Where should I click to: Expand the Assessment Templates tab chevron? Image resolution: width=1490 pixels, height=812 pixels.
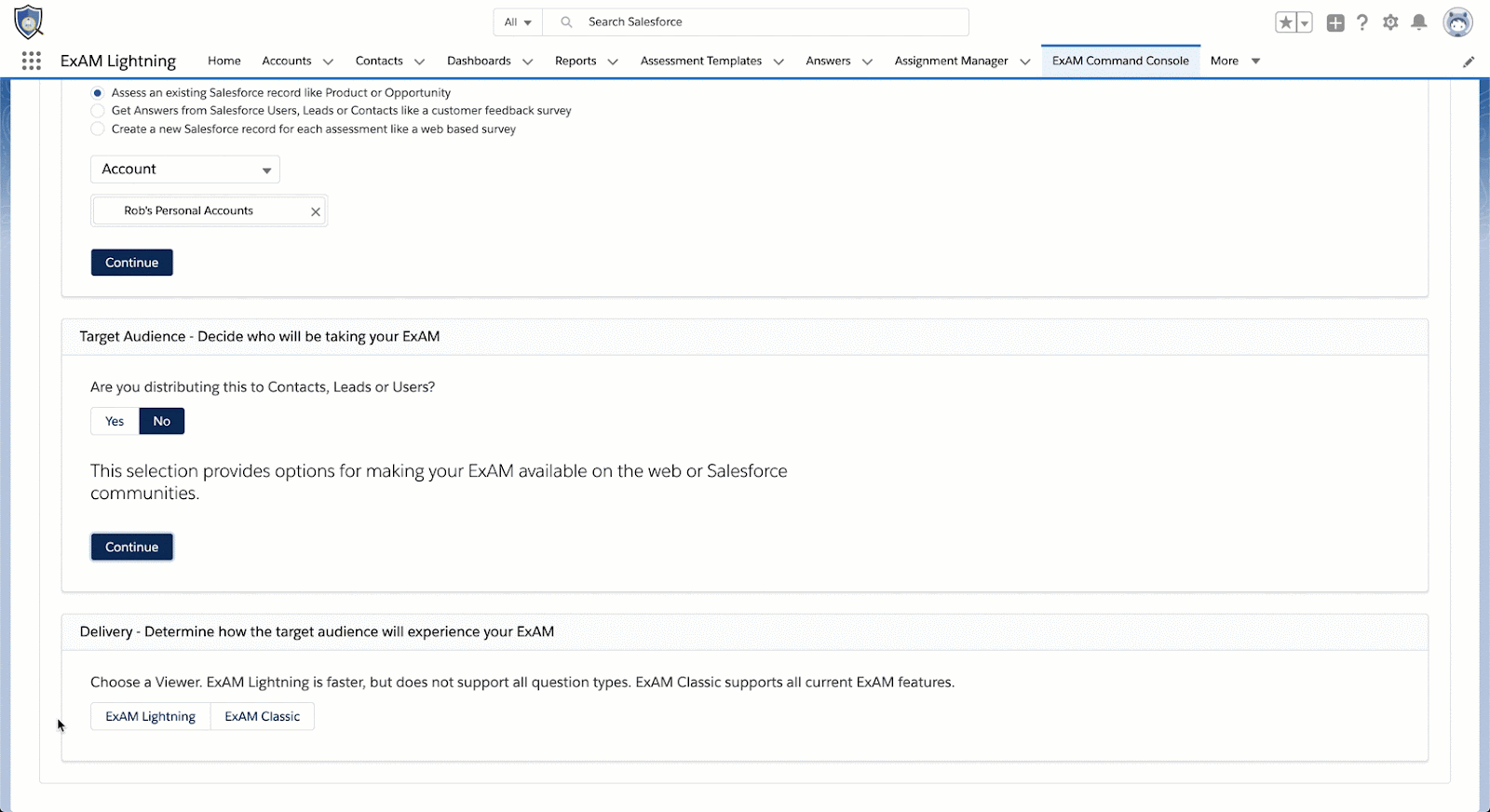[779, 61]
